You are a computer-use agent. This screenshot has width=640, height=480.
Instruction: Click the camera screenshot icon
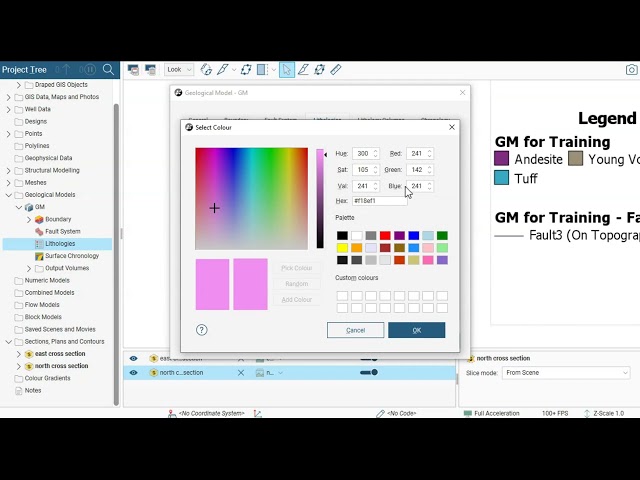[631, 70]
